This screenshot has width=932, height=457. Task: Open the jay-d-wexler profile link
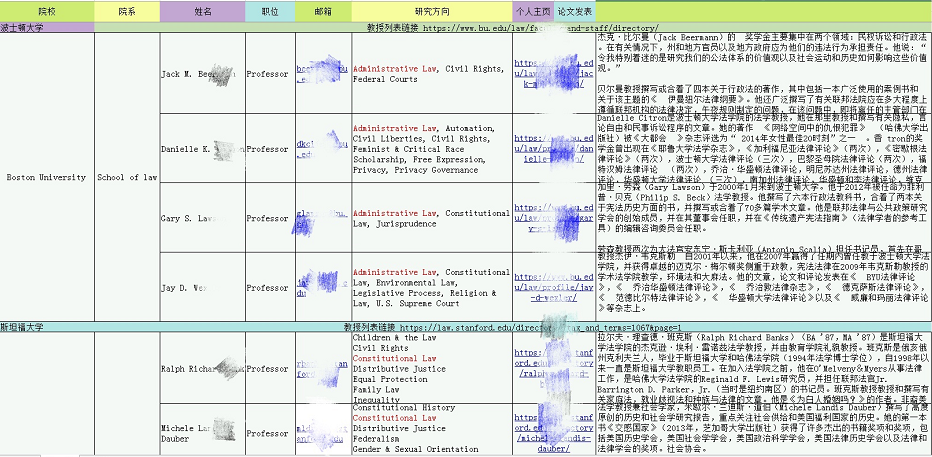tap(554, 287)
